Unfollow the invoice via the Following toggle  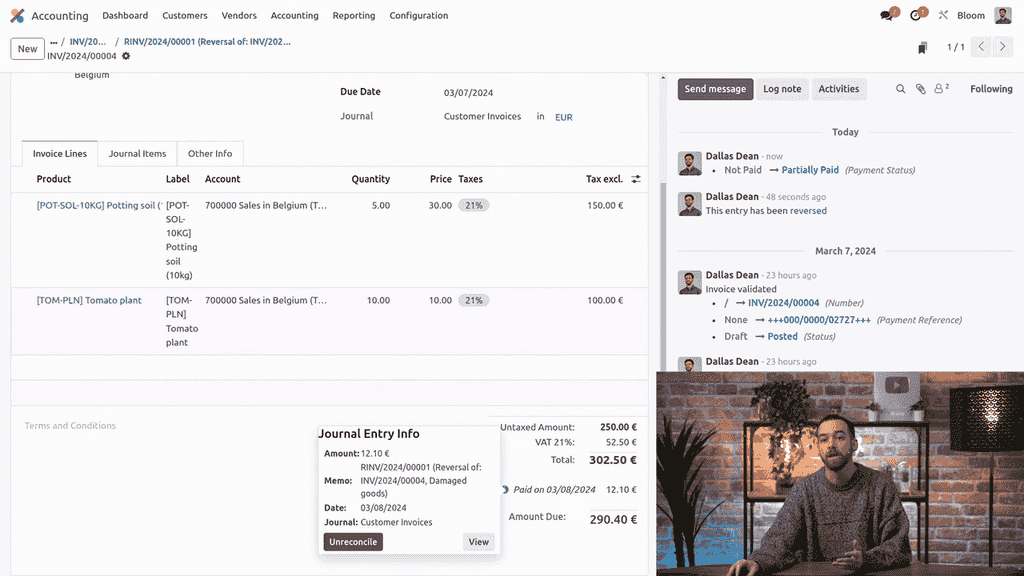click(x=989, y=89)
